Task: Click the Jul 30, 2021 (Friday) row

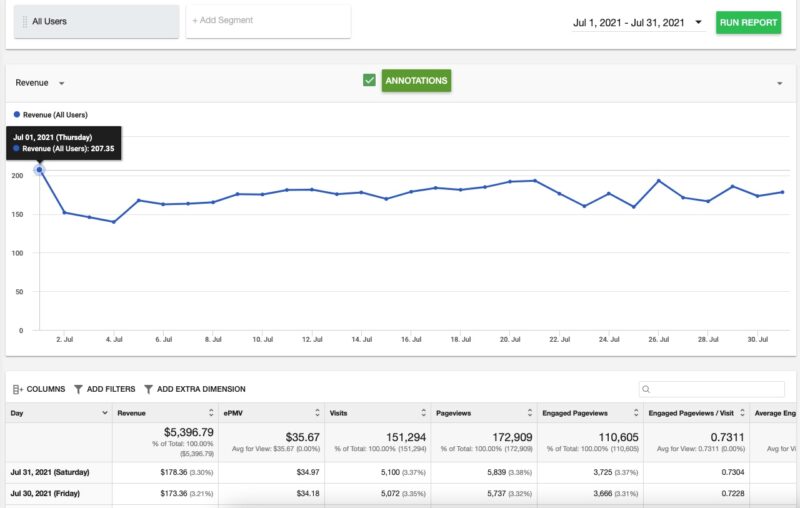Action: [x=400, y=494]
